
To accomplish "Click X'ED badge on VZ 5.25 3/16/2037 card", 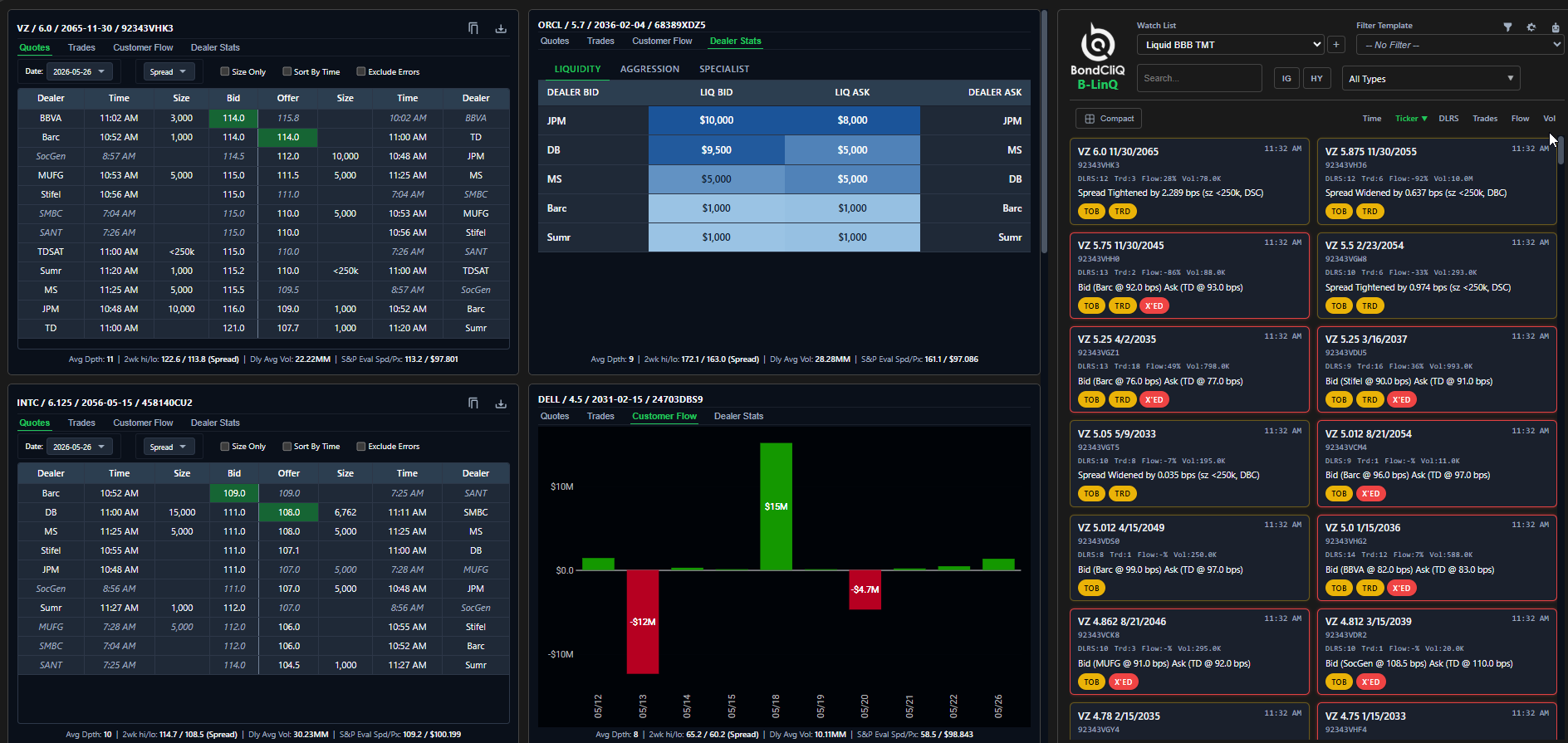I will pyautogui.click(x=1401, y=400).
